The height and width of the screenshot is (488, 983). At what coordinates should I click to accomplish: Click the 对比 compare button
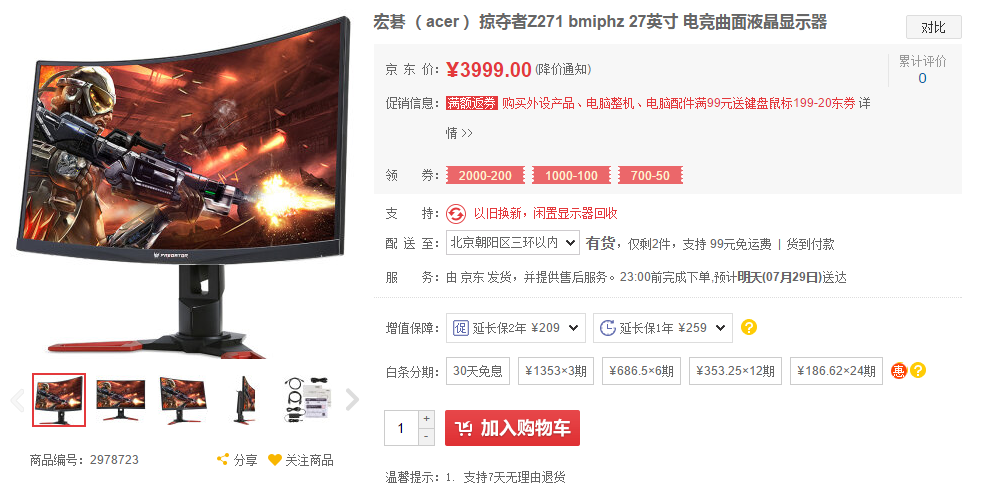(x=933, y=28)
